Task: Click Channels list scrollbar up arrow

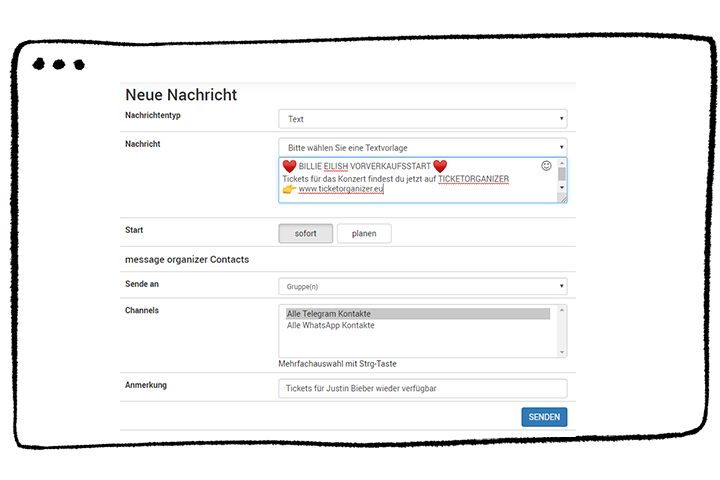Action: tap(562, 311)
